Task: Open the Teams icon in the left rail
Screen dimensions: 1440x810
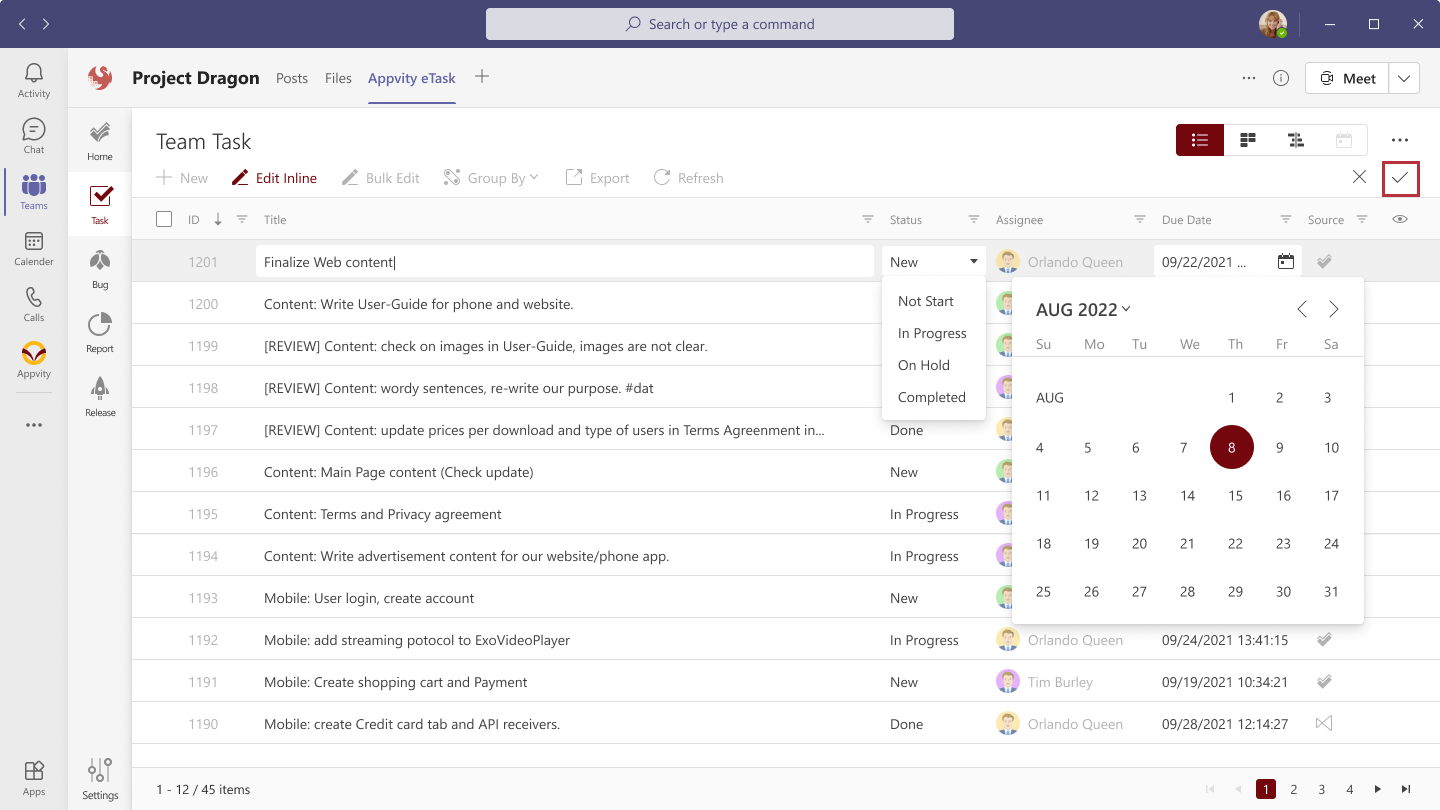Action: 33,192
